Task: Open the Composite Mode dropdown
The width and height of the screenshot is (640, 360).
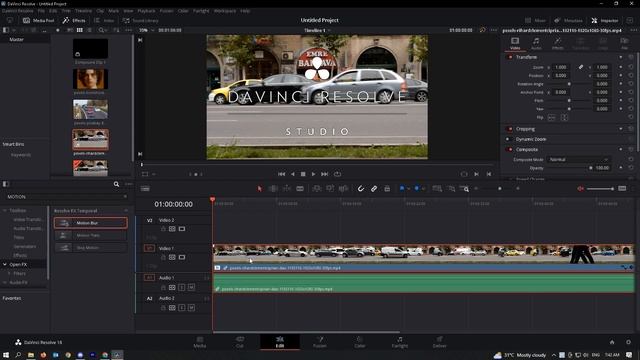Action: [578, 160]
